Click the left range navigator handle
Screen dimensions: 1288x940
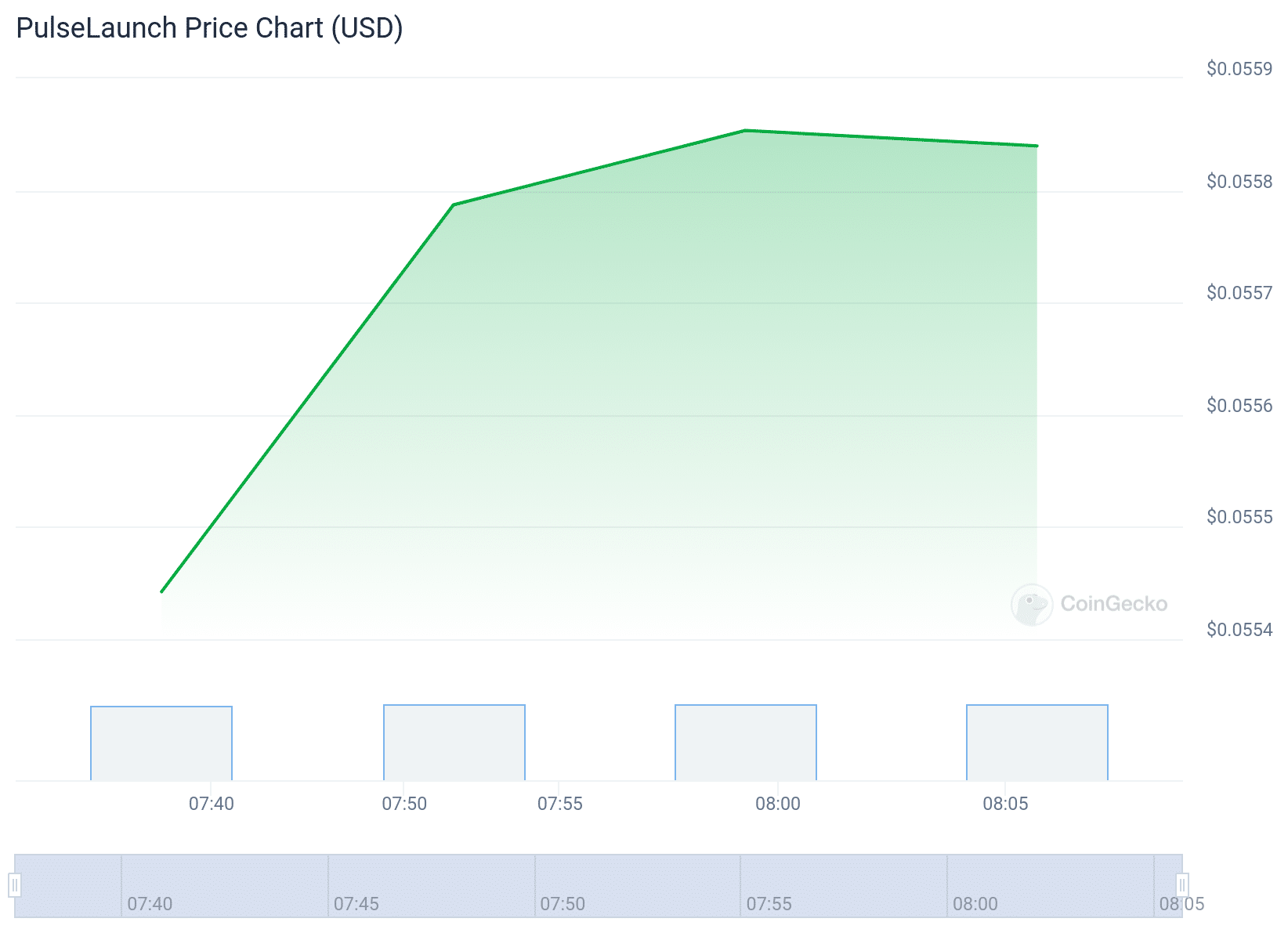click(14, 885)
